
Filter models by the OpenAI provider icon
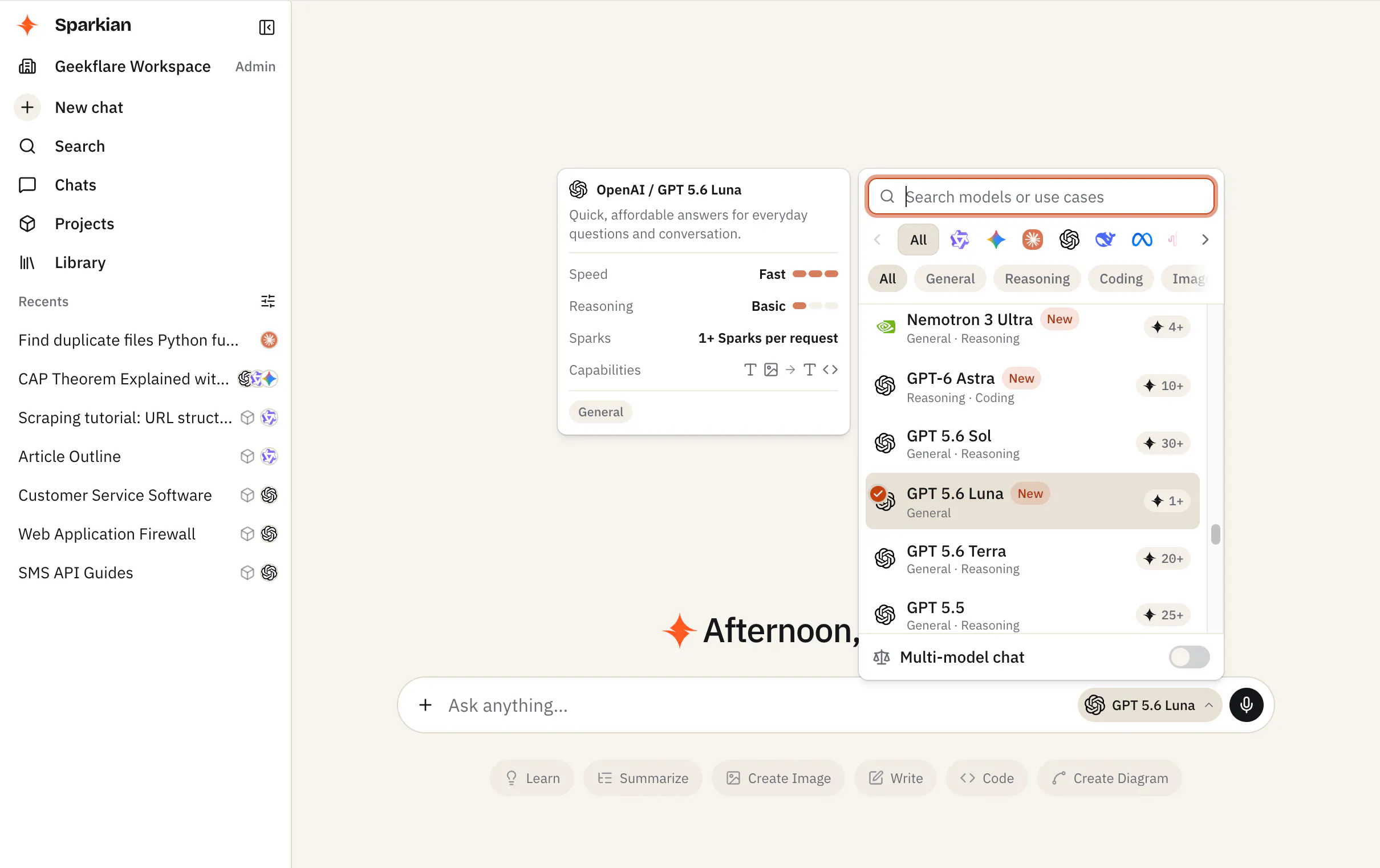(1069, 240)
